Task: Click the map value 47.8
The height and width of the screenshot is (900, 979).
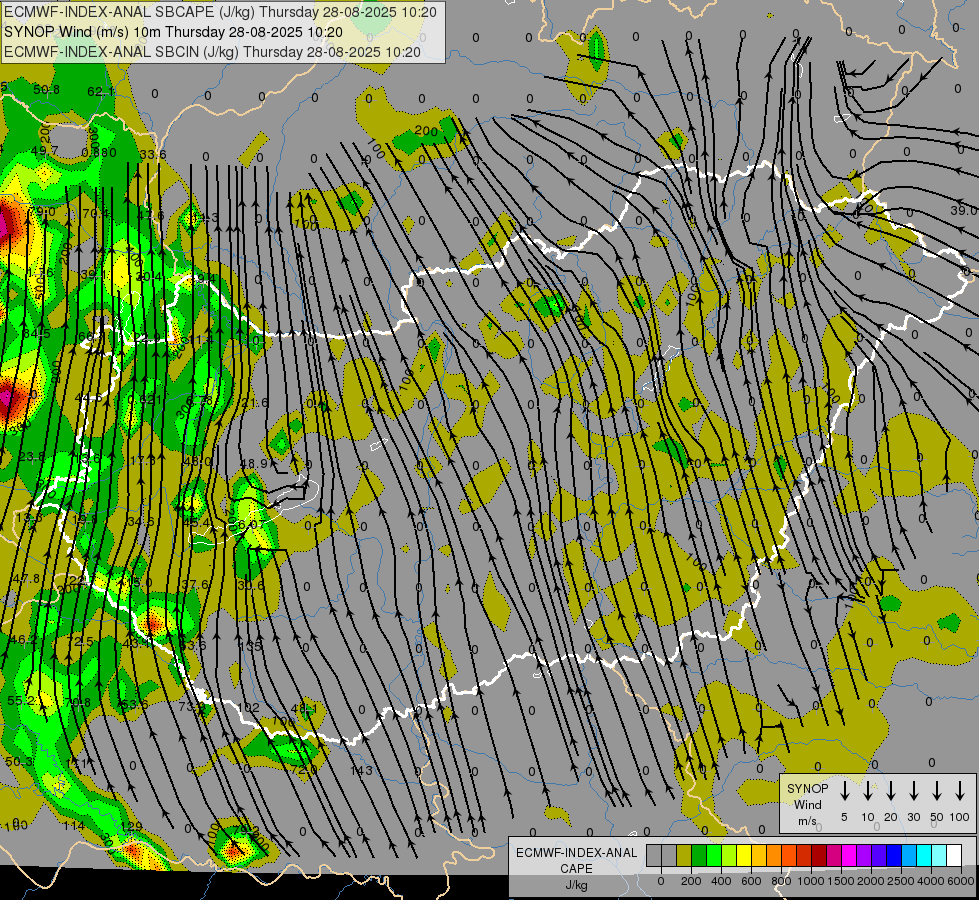Action: tap(26, 579)
